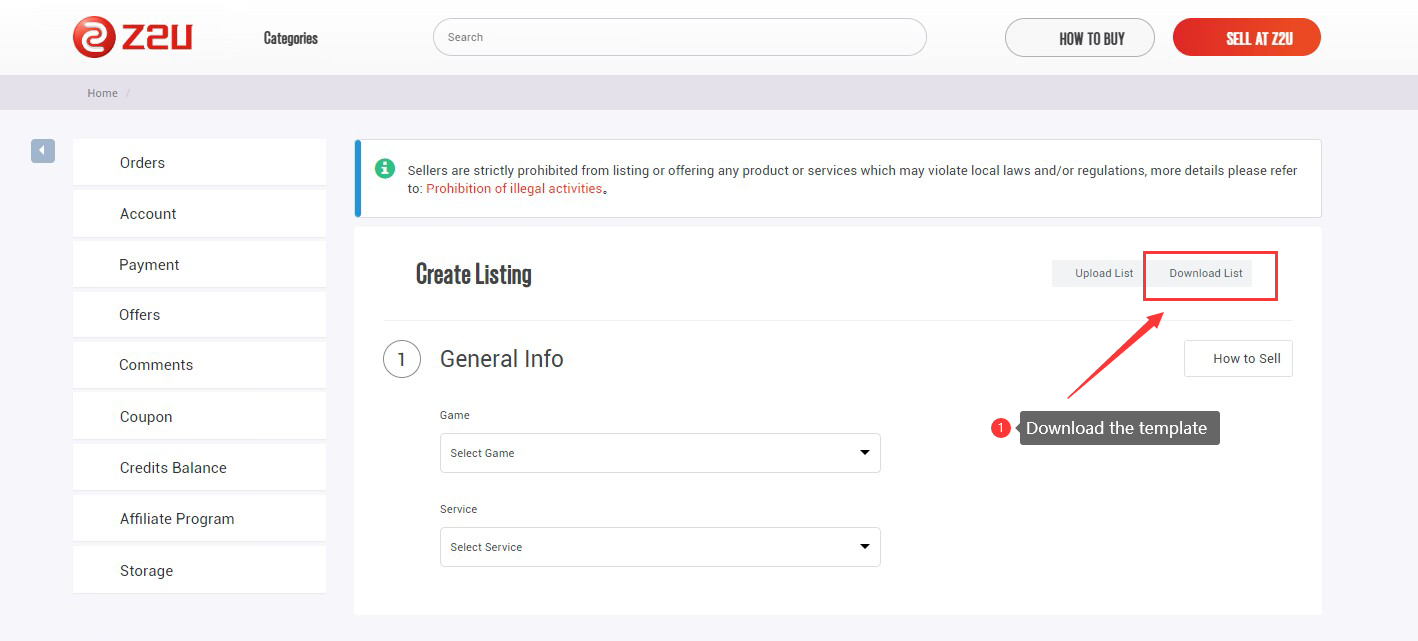This screenshot has width=1418, height=641.
Task: Open the Categories menu
Action: (290, 38)
